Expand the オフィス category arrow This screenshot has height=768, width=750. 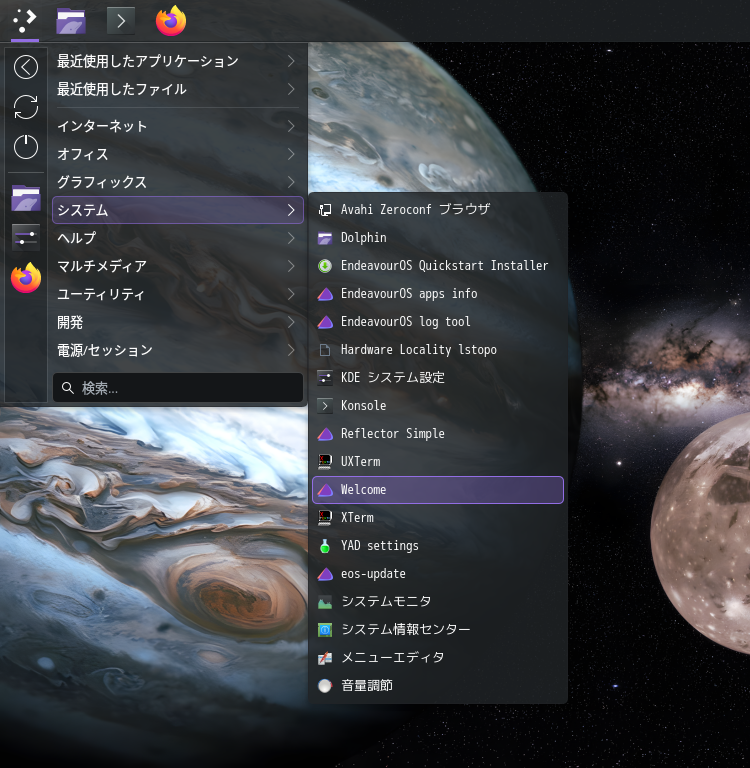point(291,154)
